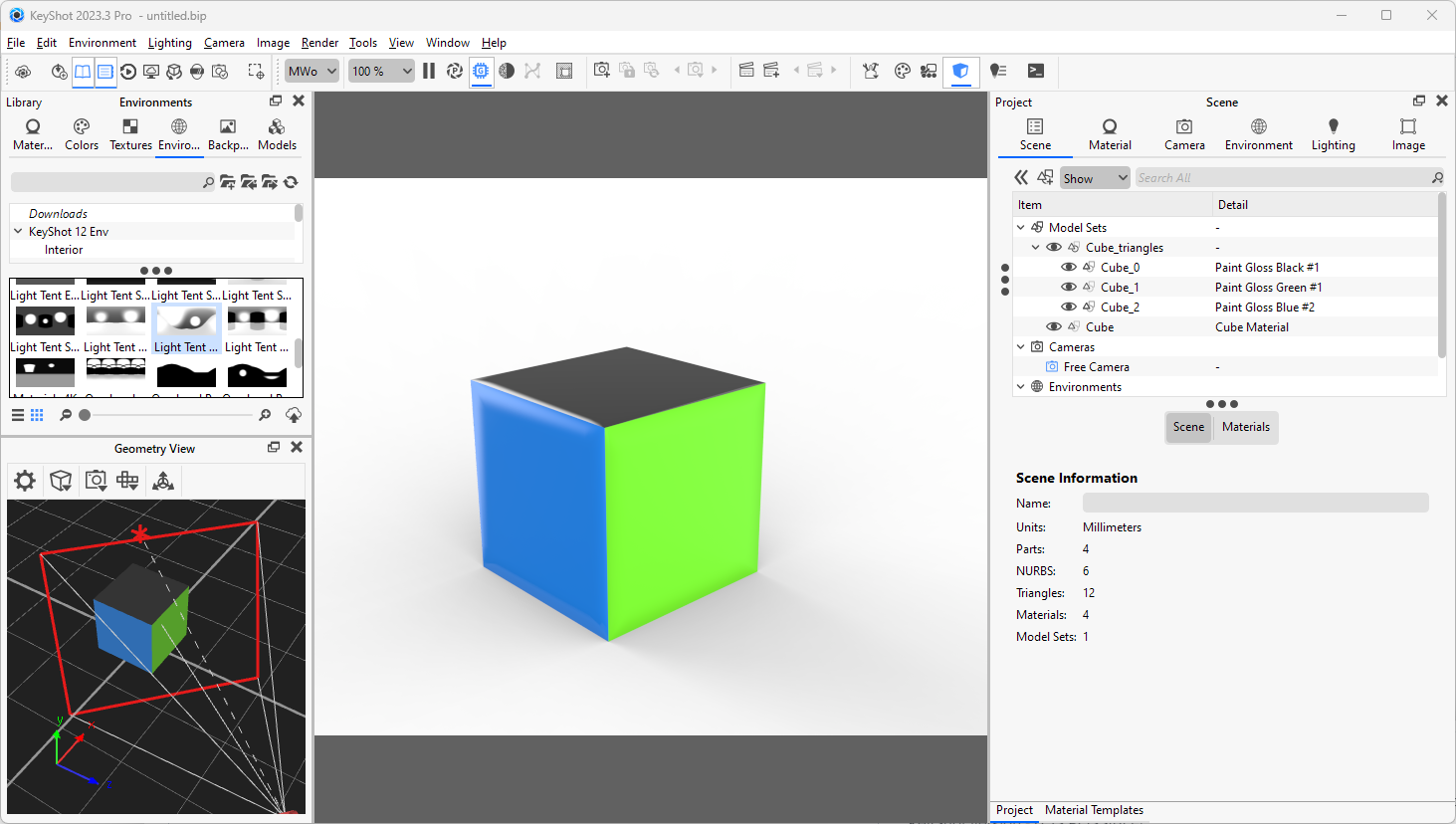1456x824 pixels.
Task: Toggle the Geometry View cube icon
Action: 960,71
